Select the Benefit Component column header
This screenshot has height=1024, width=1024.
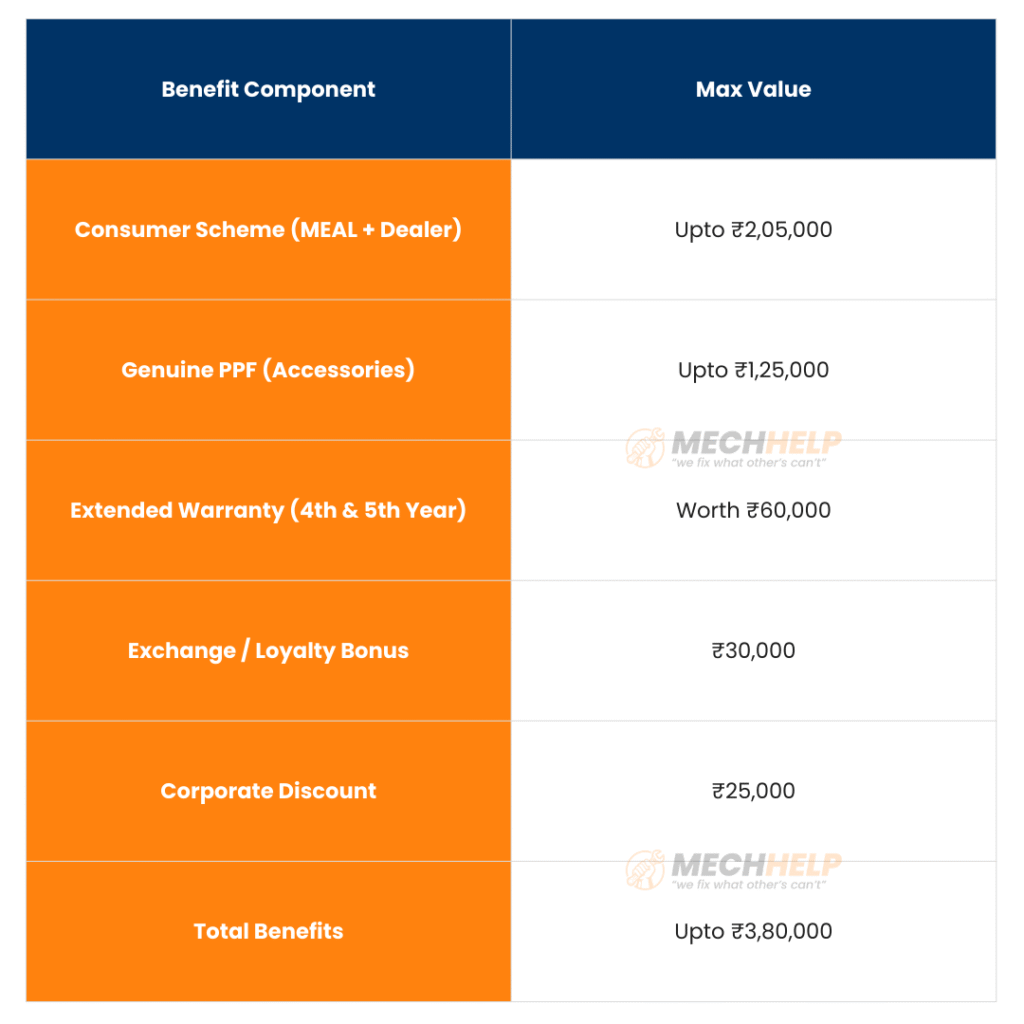(268, 89)
